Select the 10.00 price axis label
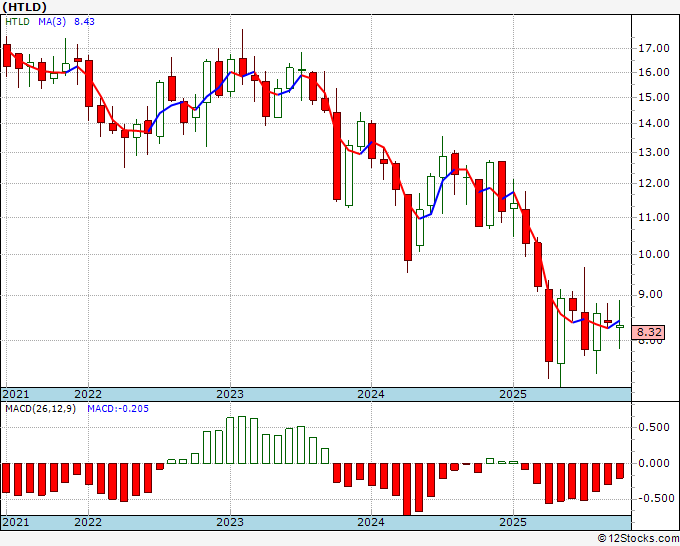Viewport: 680px width, 546px height. 654,255
